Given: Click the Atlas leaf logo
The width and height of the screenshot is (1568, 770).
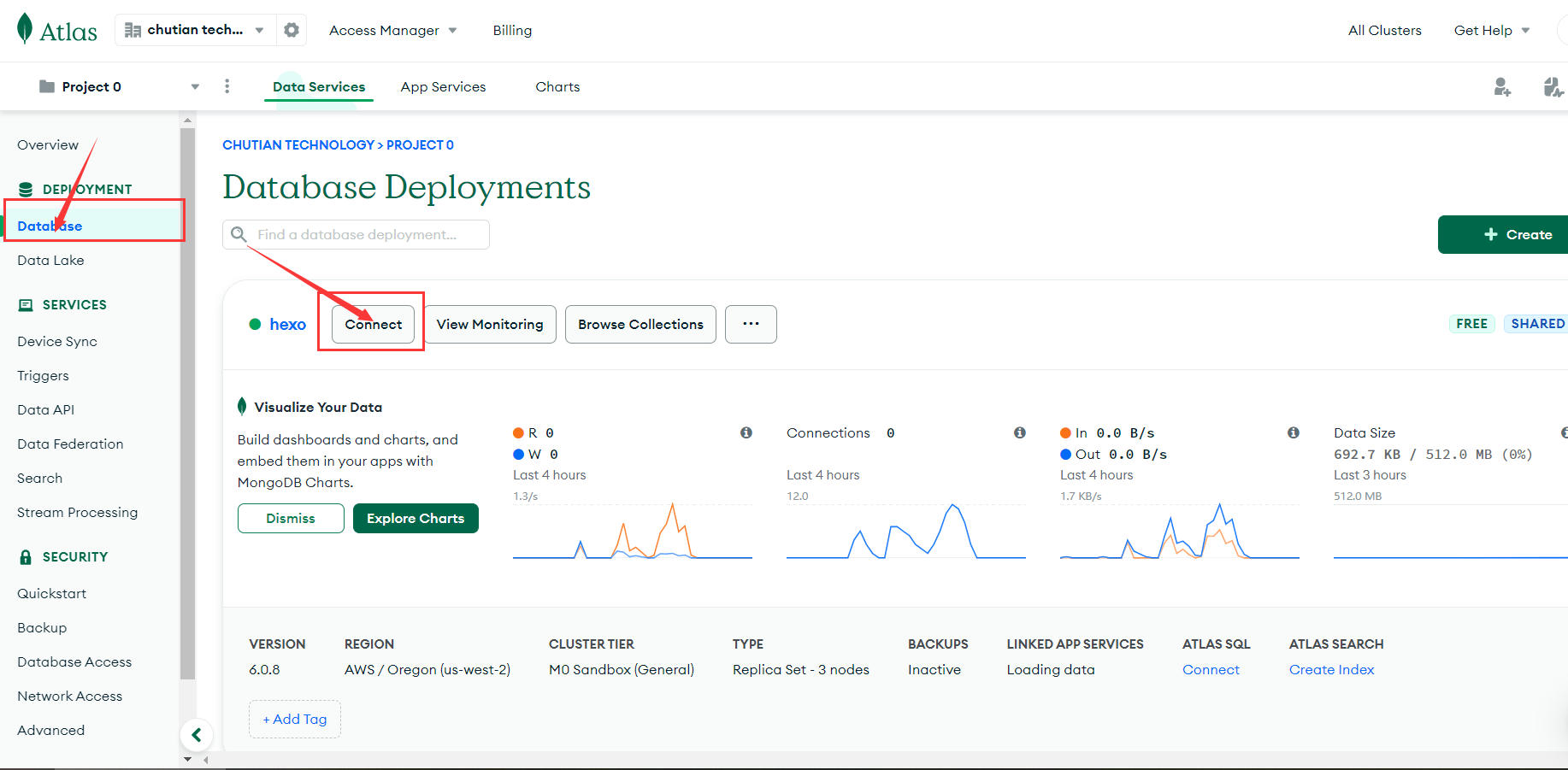Looking at the screenshot, I should click(x=26, y=29).
